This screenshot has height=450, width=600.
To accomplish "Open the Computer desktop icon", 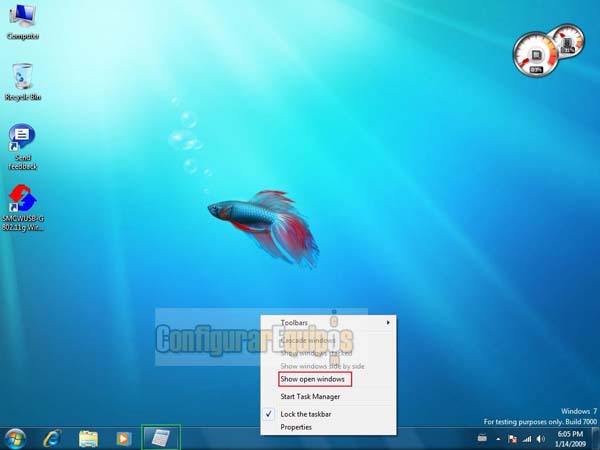I will [23, 21].
